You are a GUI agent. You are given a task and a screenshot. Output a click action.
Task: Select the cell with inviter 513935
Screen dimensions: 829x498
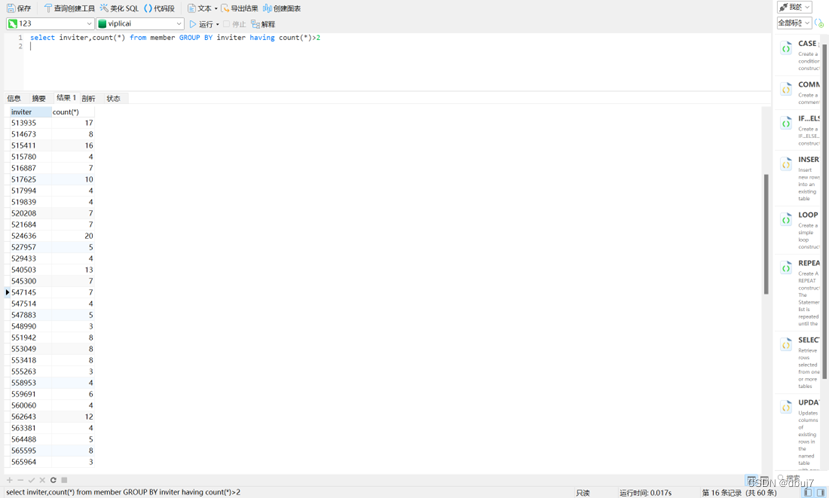(31, 123)
